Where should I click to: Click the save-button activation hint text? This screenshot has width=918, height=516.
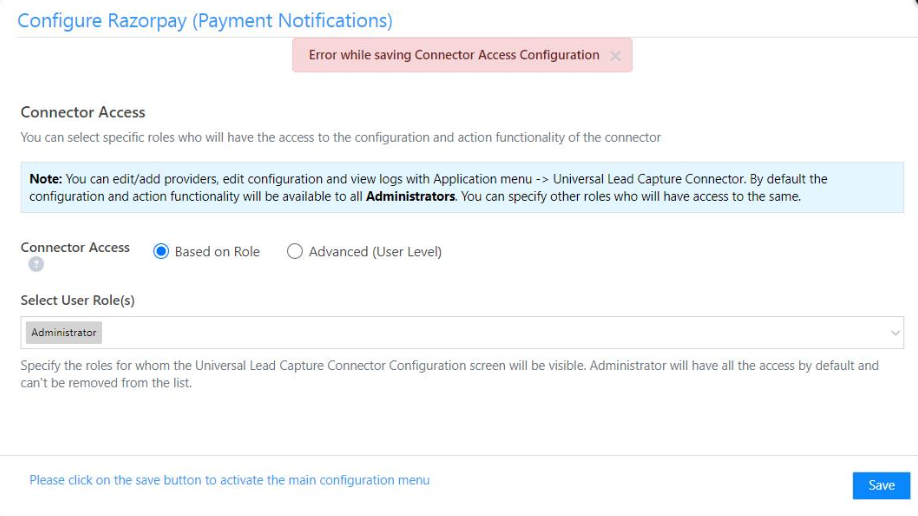(229, 480)
